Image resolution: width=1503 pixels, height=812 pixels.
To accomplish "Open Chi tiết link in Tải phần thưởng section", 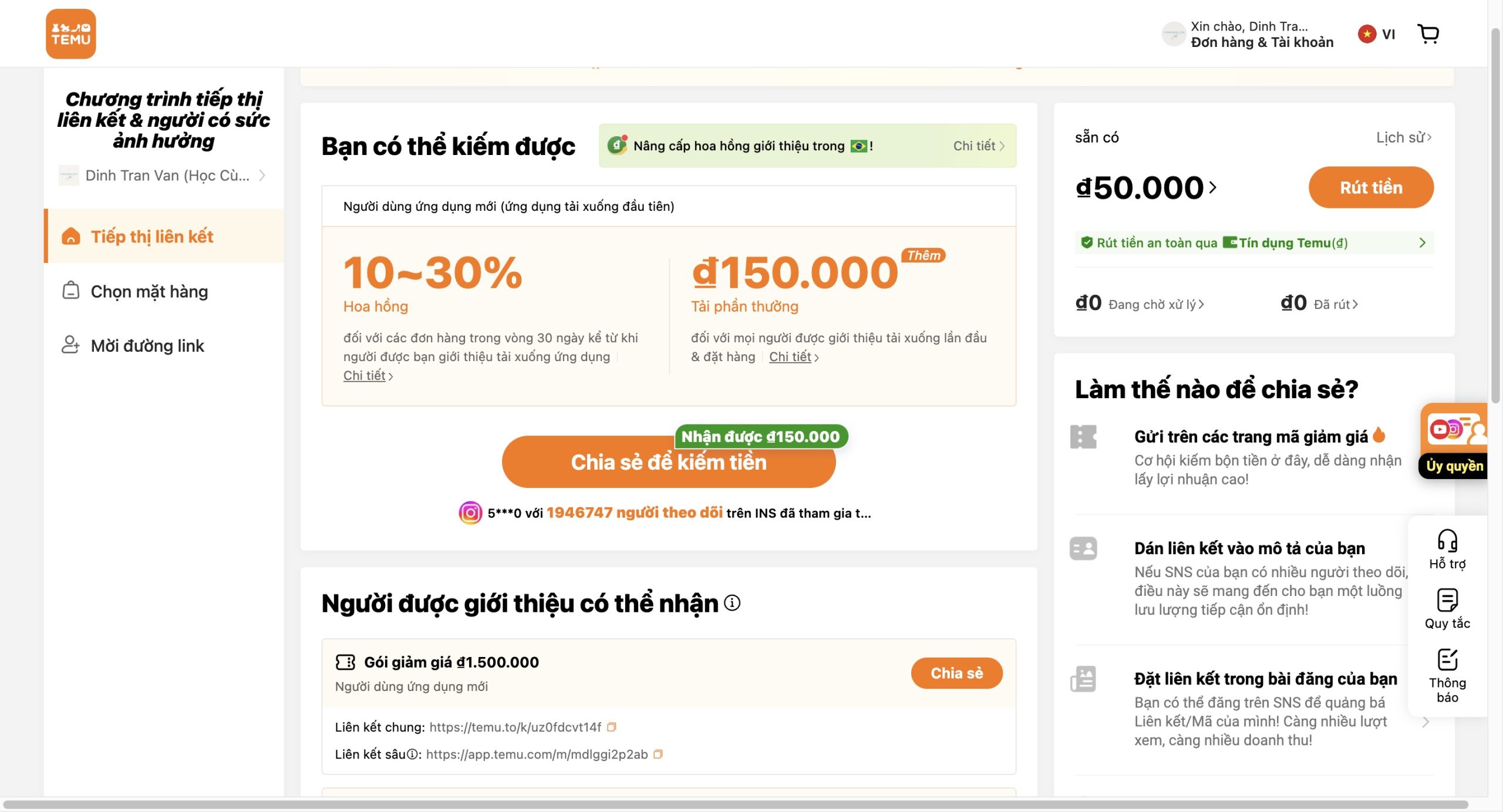I will 794,357.
